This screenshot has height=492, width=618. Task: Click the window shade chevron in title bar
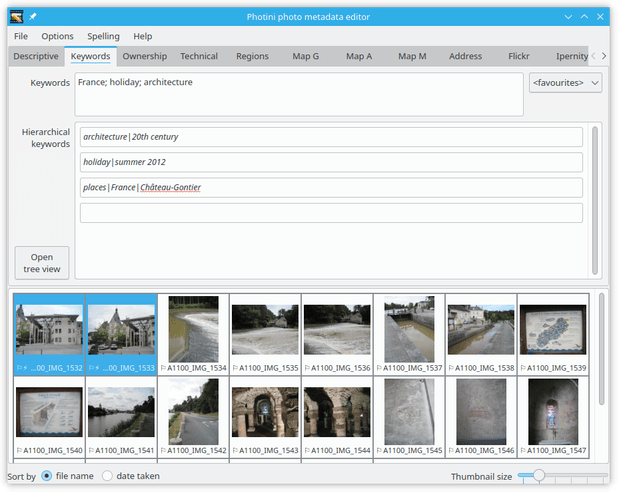pyautogui.click(x=568, y=17)
